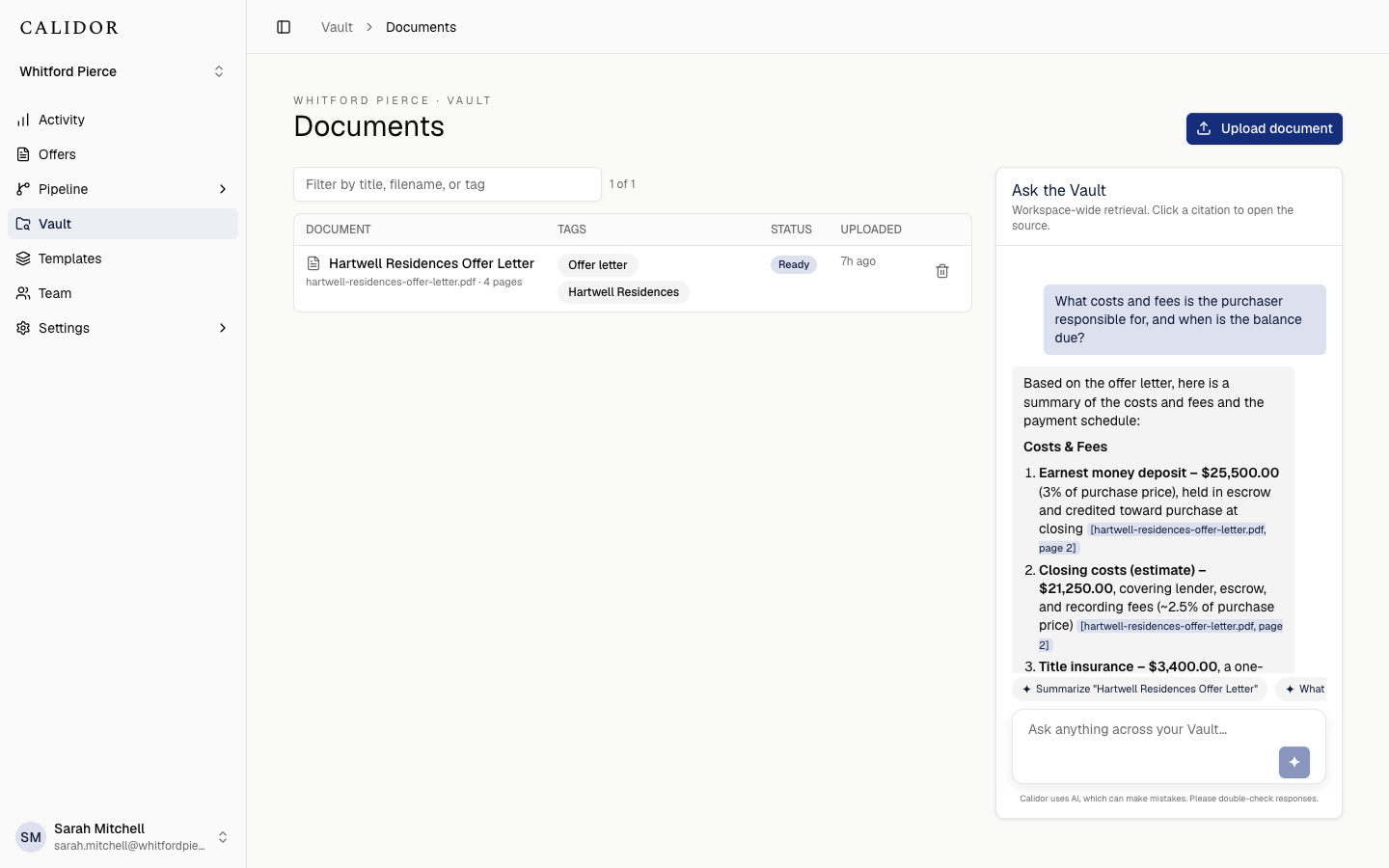Image resolution: width=1389 pixels, height=868 pixels.
Task: Open the page 2 citation under Earnest money
Action: pos(1153,538)
